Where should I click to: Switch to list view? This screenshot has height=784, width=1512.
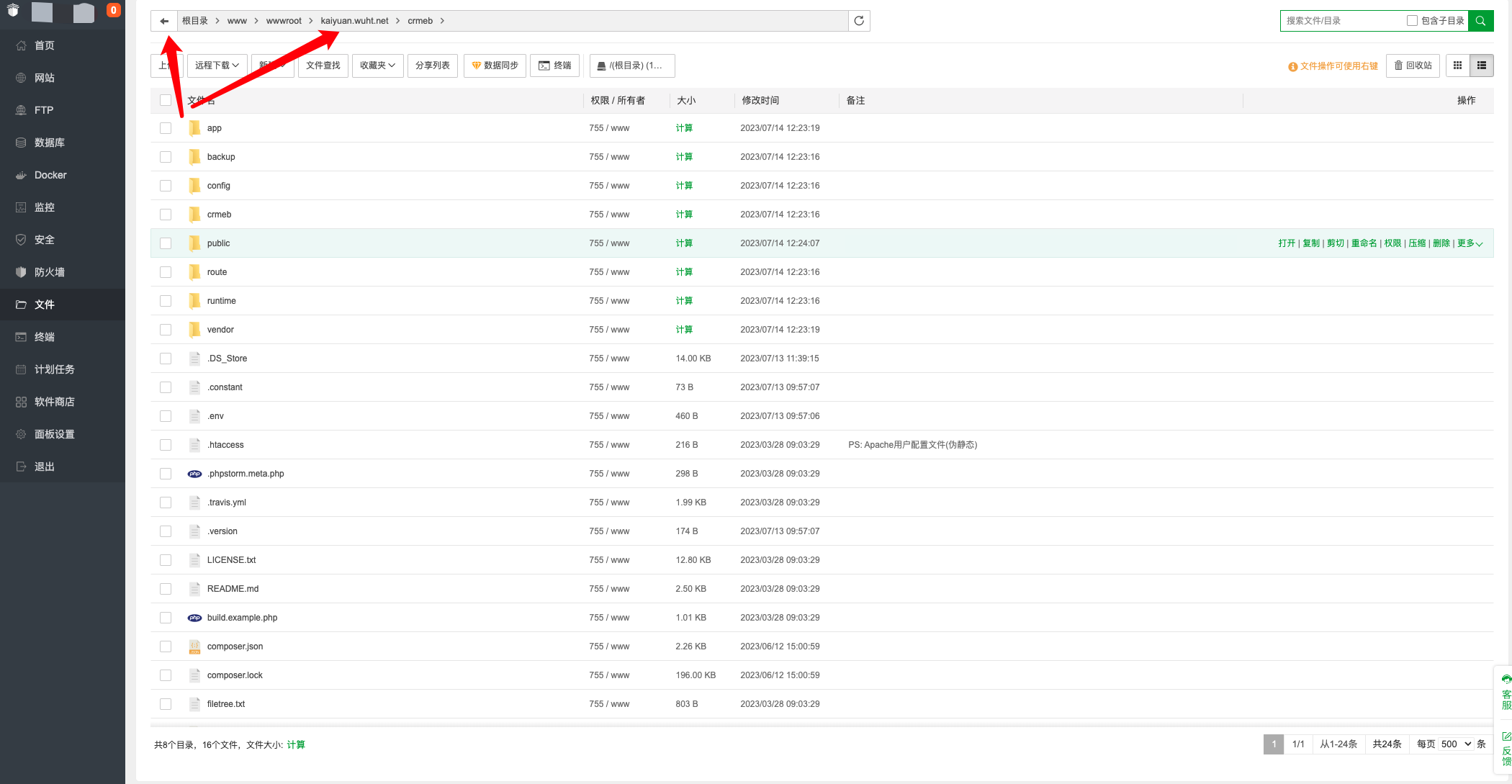pos(1482,66)
